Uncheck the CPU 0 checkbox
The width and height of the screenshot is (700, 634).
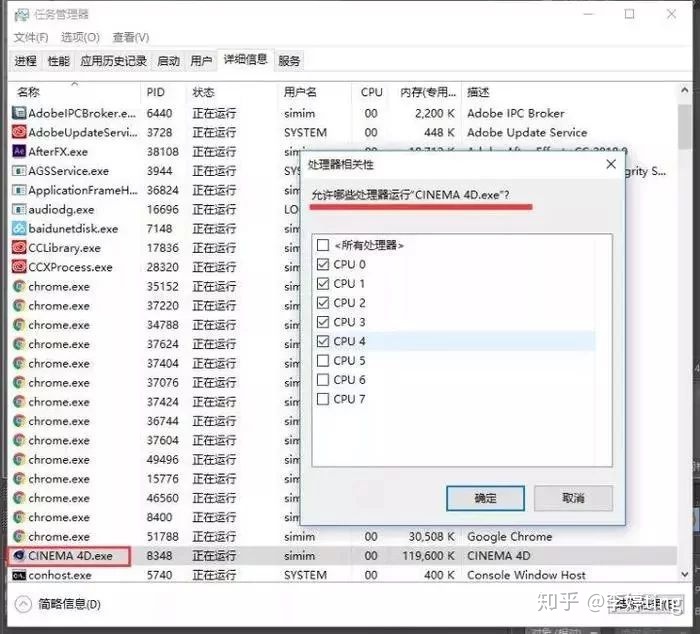coord(323,264)
